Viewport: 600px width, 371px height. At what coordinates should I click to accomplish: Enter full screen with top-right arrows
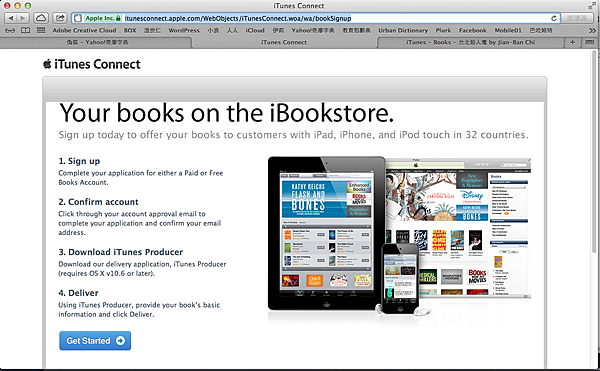tap(592, 5)
